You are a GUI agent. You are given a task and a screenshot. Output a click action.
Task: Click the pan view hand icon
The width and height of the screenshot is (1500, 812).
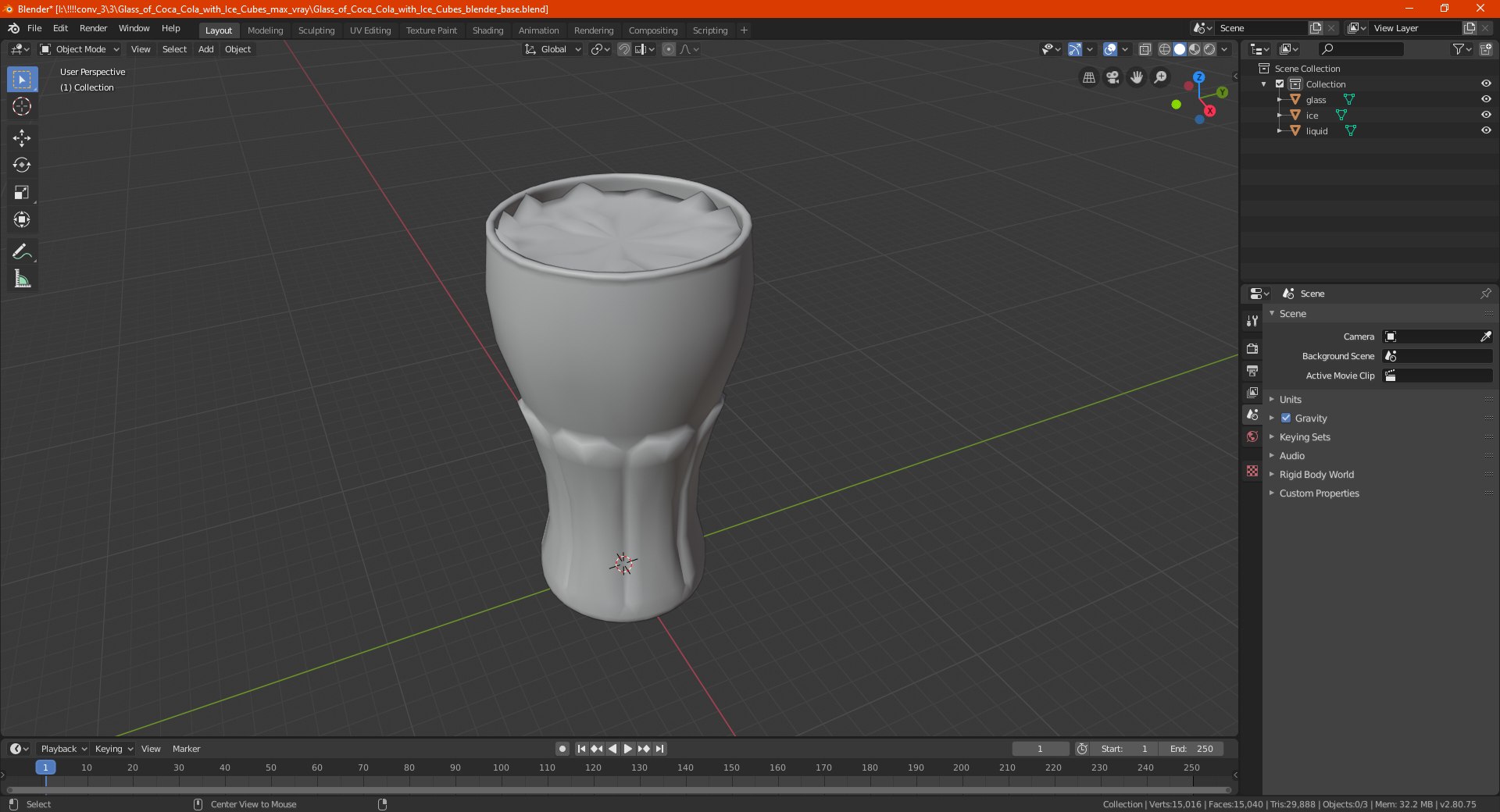tap(1137, 77)
